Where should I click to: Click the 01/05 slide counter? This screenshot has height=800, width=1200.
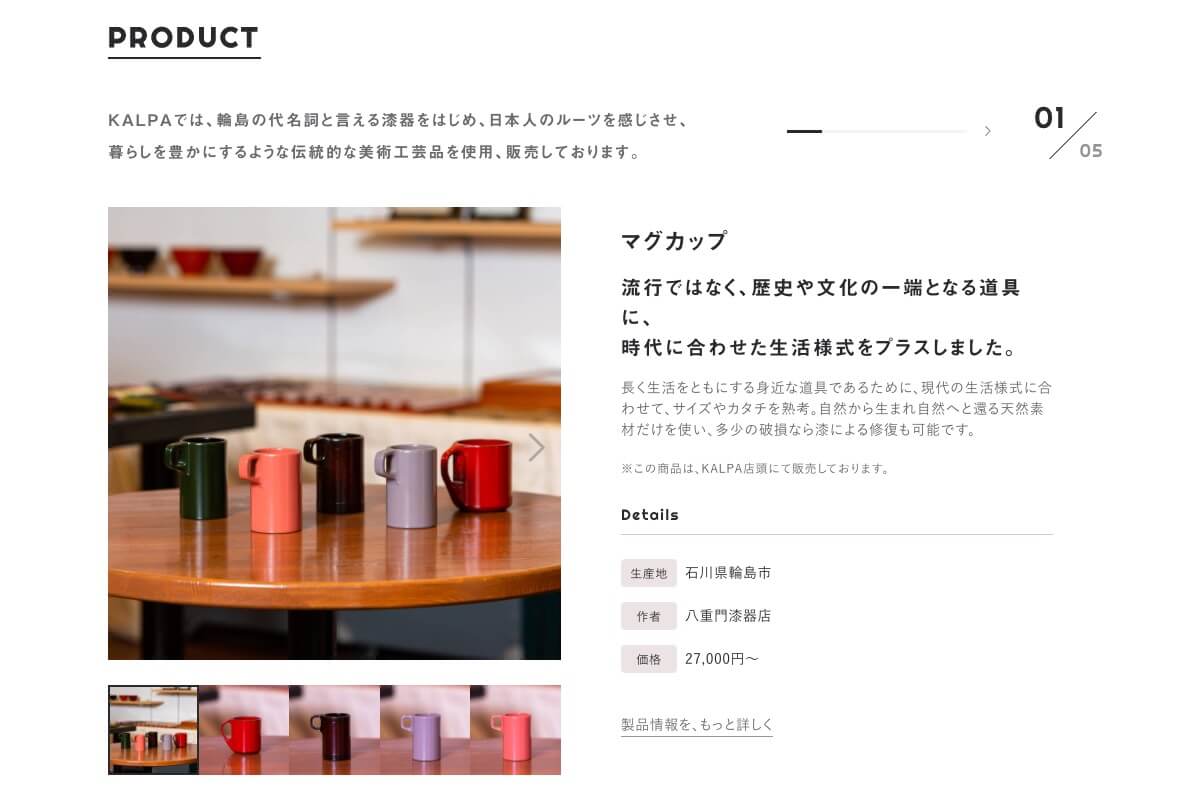[x=1068, y=134]
